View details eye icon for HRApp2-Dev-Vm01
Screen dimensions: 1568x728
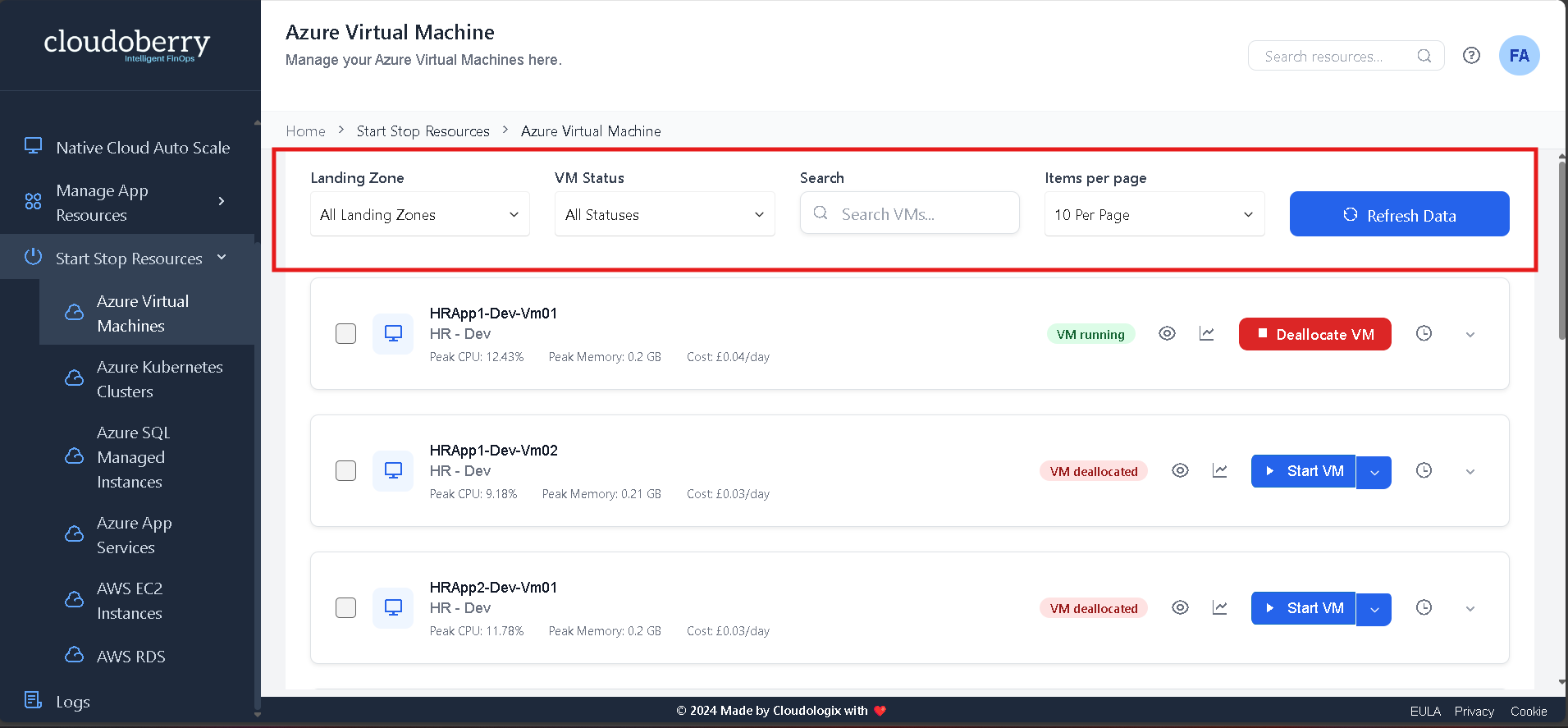pyautogui.click(x=1180, y=607)
